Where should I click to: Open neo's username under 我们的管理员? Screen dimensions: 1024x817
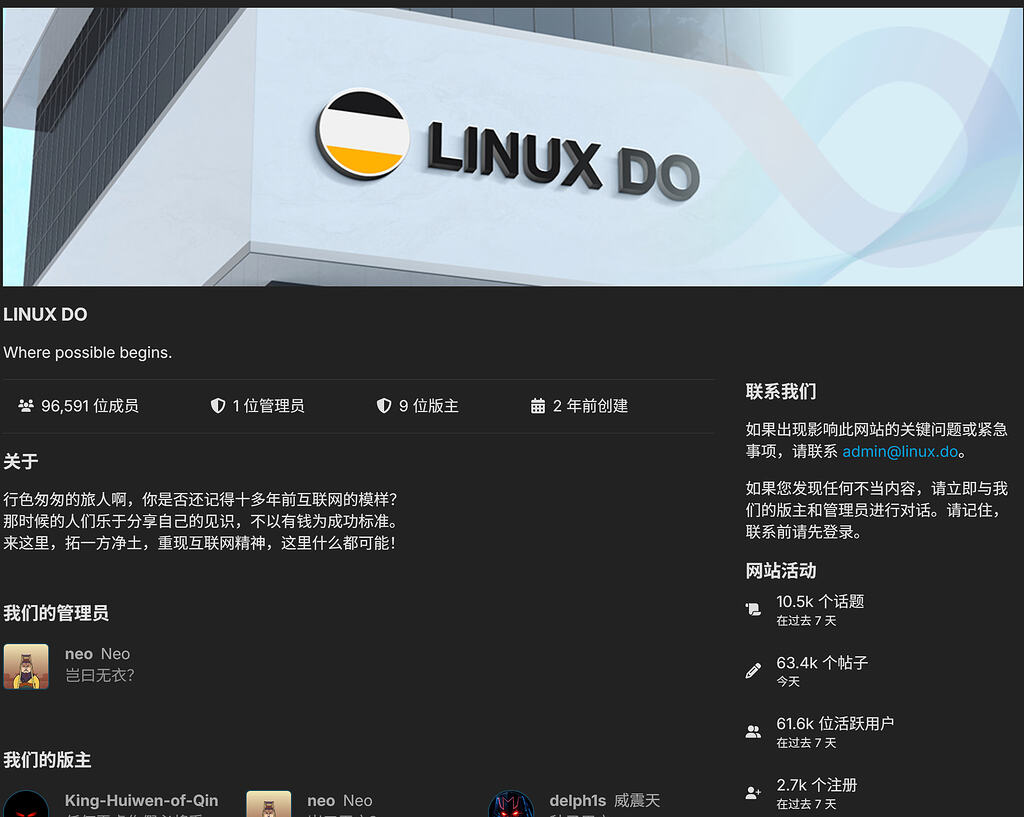(78, 654)
